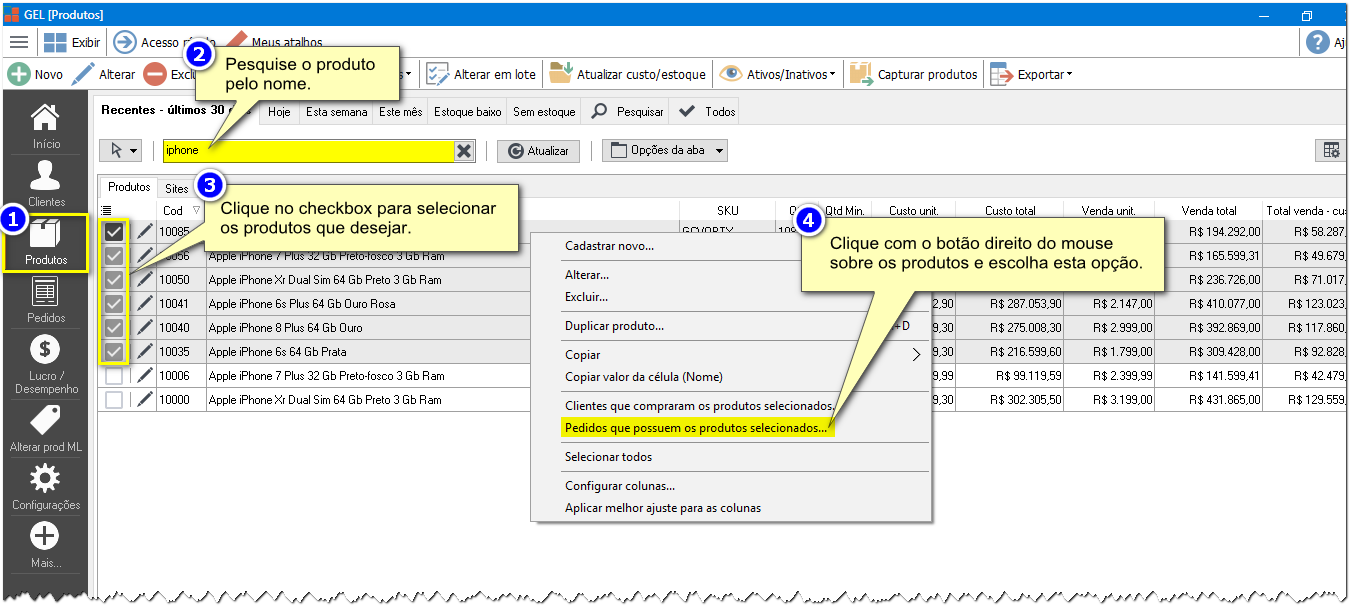Edit product 10000 with pencil icon

[x=145, y=399]
